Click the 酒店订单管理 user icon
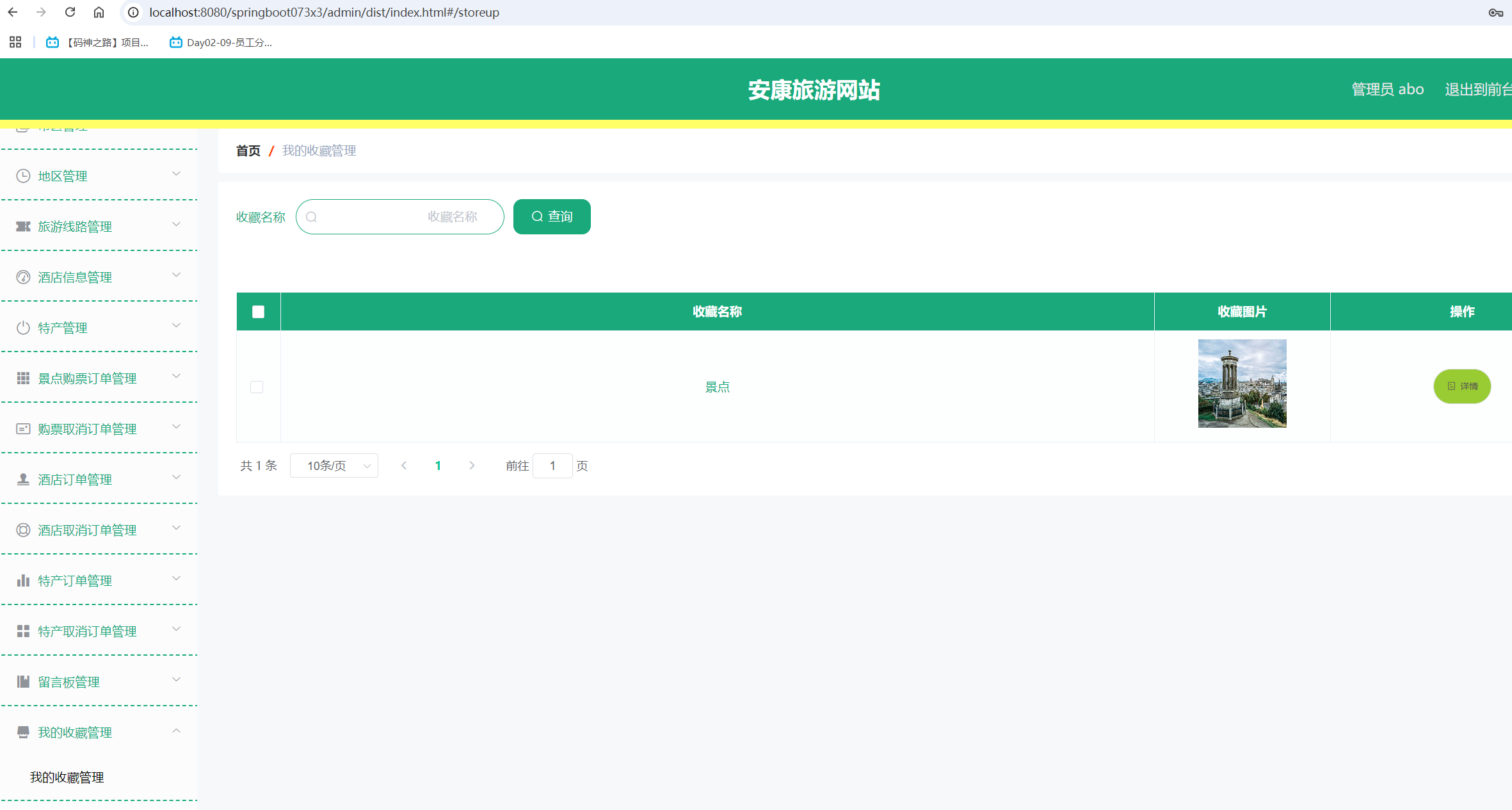Viewport: 1512px width, 810px height. (x=23, y=479)
